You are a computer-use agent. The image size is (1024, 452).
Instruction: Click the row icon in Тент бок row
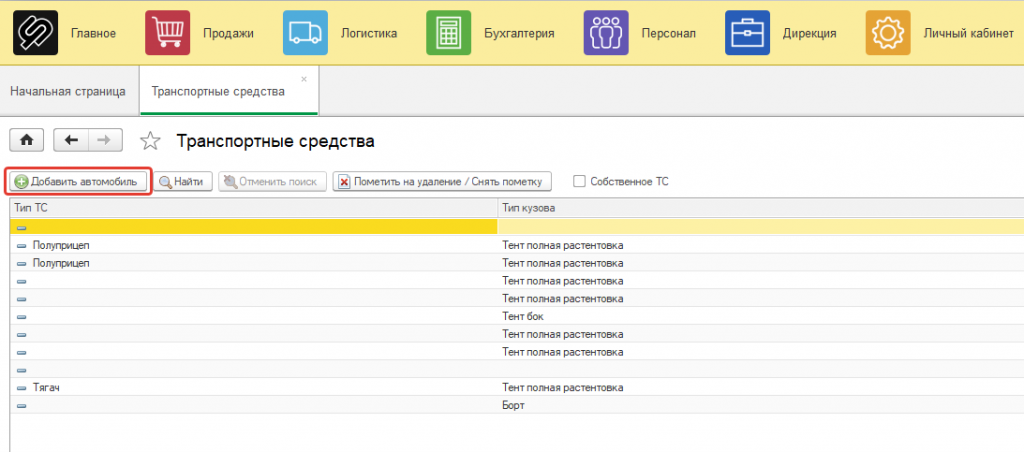[21, 317]
